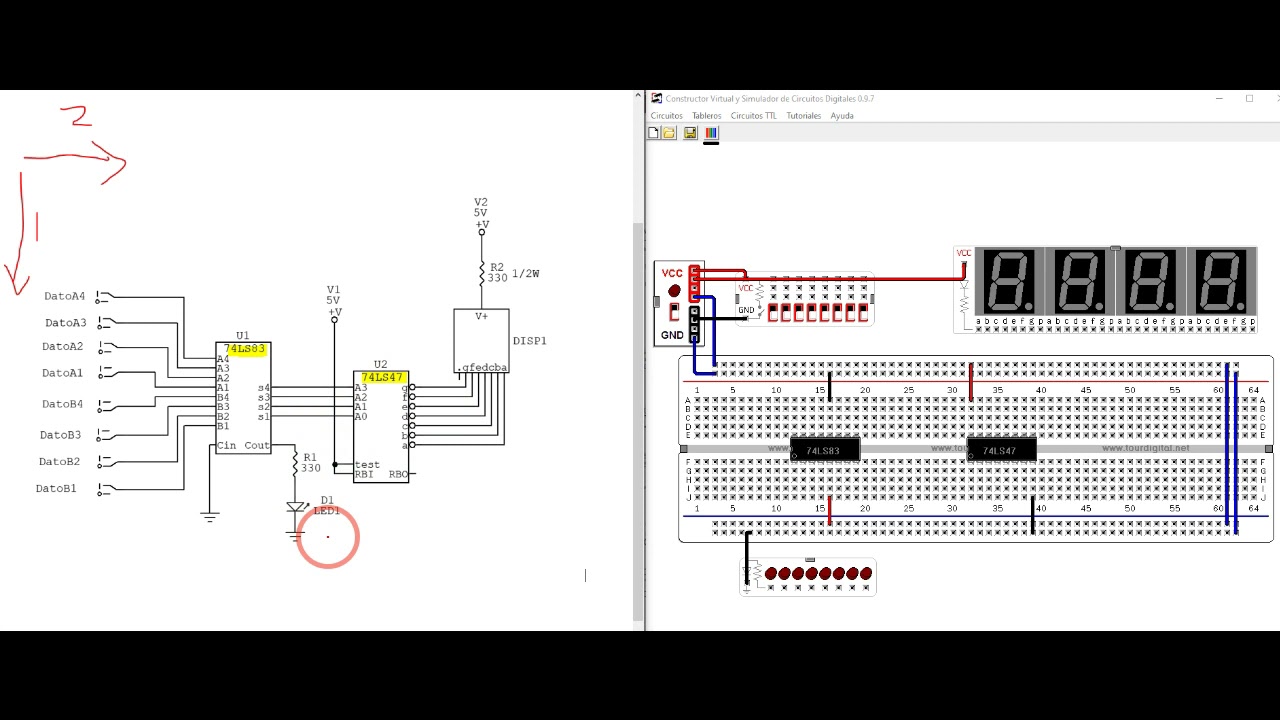Select the 74LS83 chip on breadboard

pyautogui.click(x=825, y=451)
